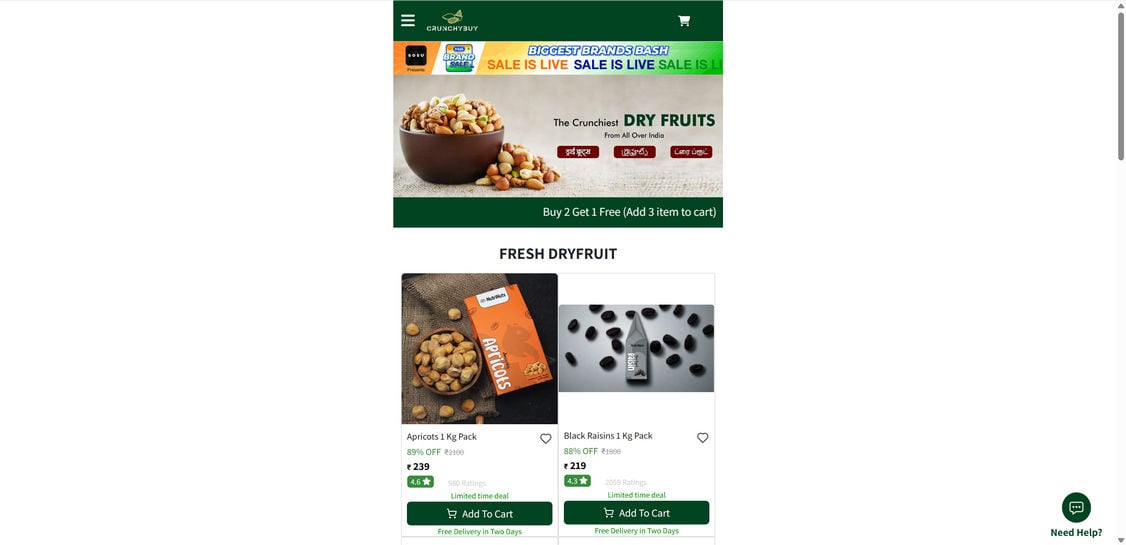Click the scrollbar down arrow
The width and height of the screenshot is (1126, 545).
(1120, 540)
